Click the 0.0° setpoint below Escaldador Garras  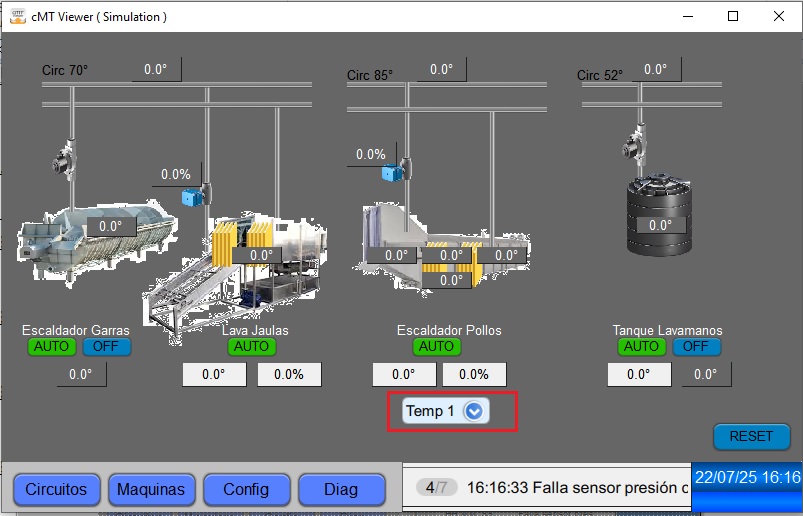[81, 374]
